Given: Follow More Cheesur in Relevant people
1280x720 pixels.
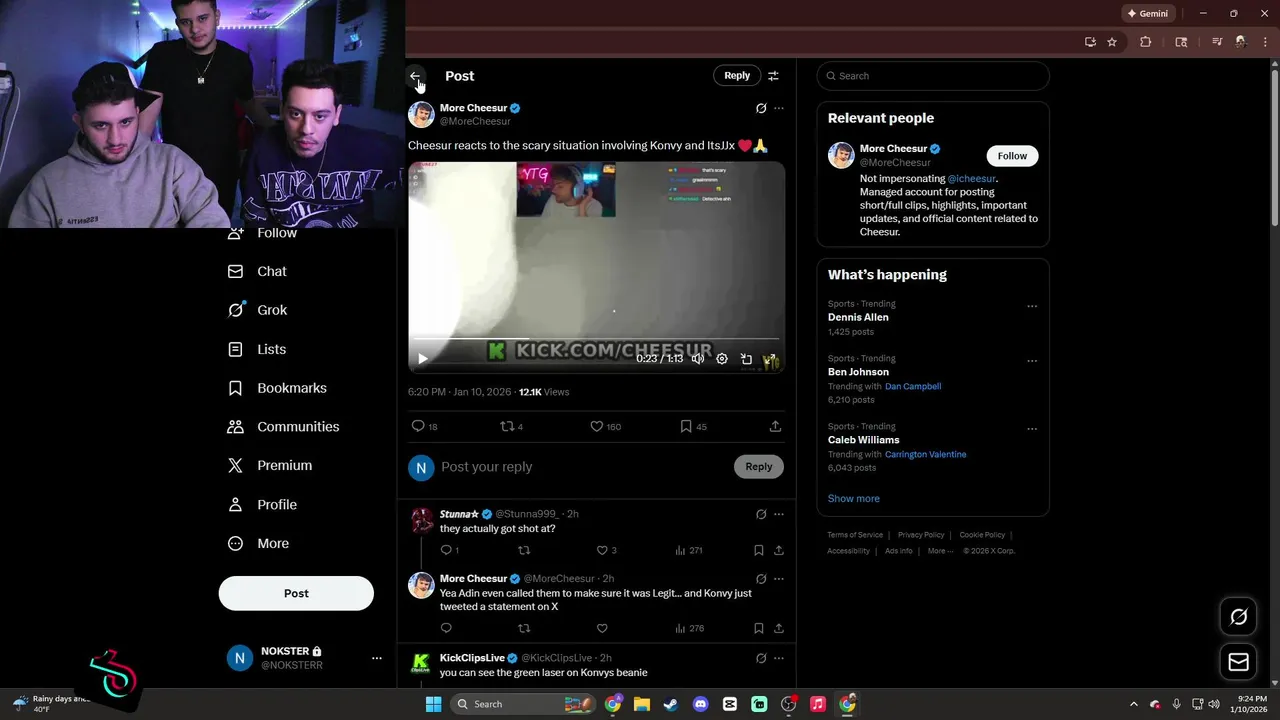Looking at the screenshot, I should click(1012, 156).
